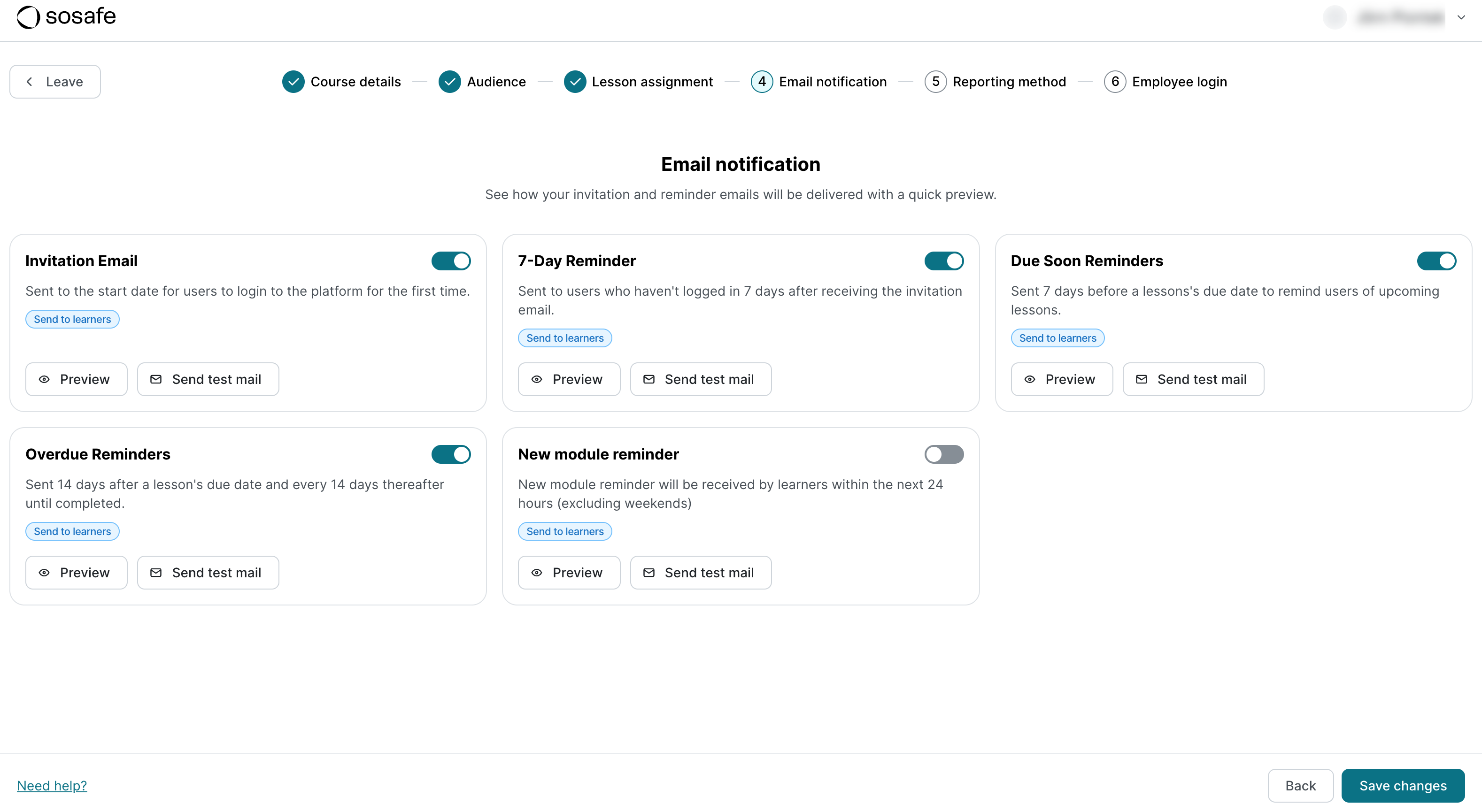Click the New module reminder card title
This screenshot has height=812, width=1482.
pyautogui.click(x=598, y=454)
